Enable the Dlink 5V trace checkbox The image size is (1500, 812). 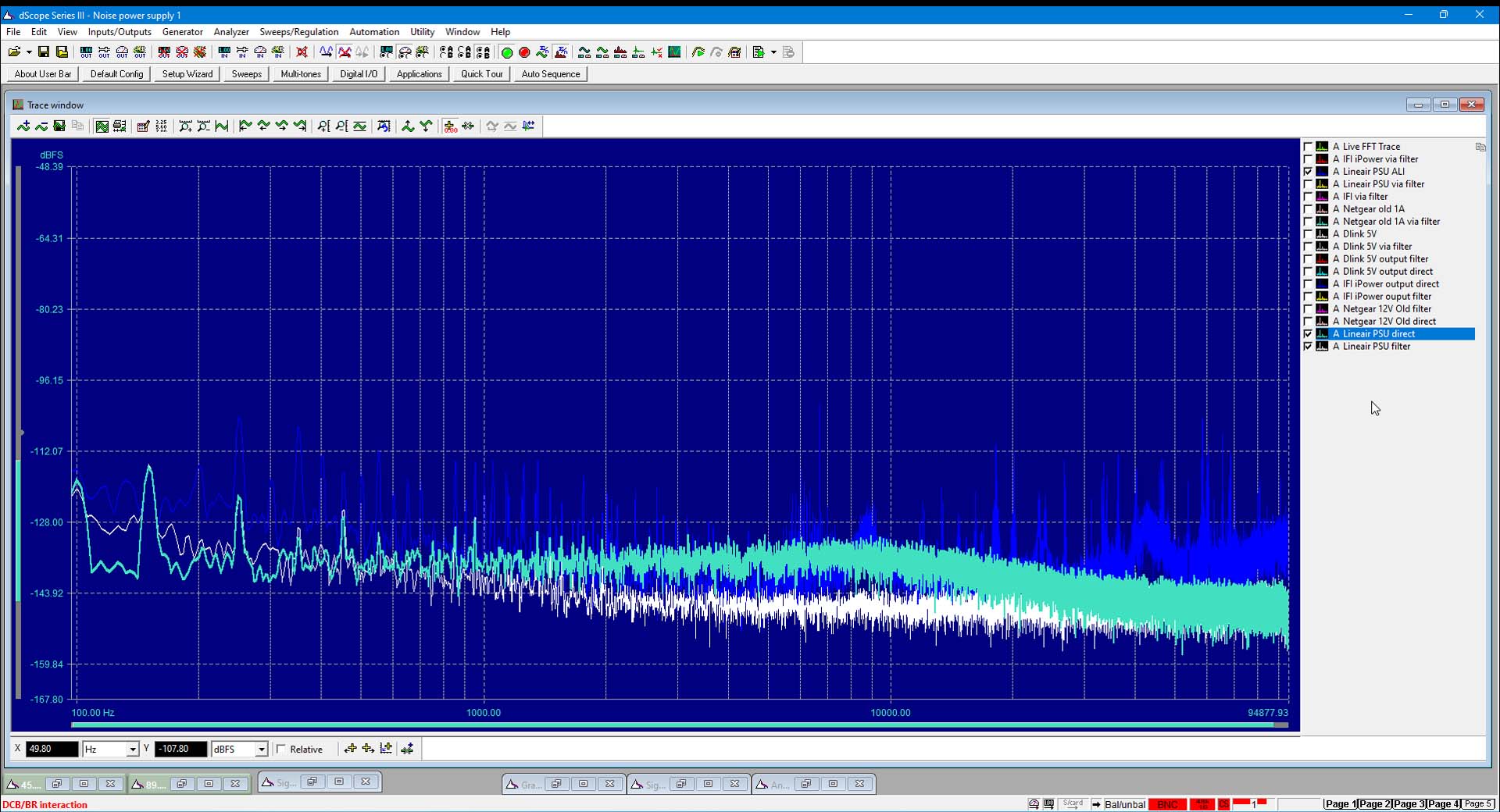coord(1308,234)
